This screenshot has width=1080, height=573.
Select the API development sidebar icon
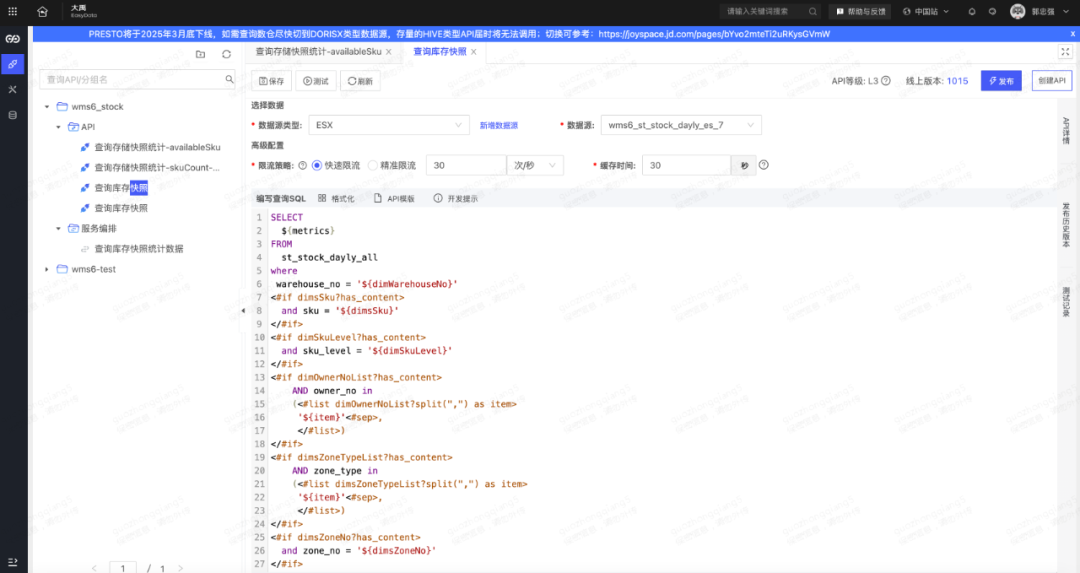click(x=12, y=64)
